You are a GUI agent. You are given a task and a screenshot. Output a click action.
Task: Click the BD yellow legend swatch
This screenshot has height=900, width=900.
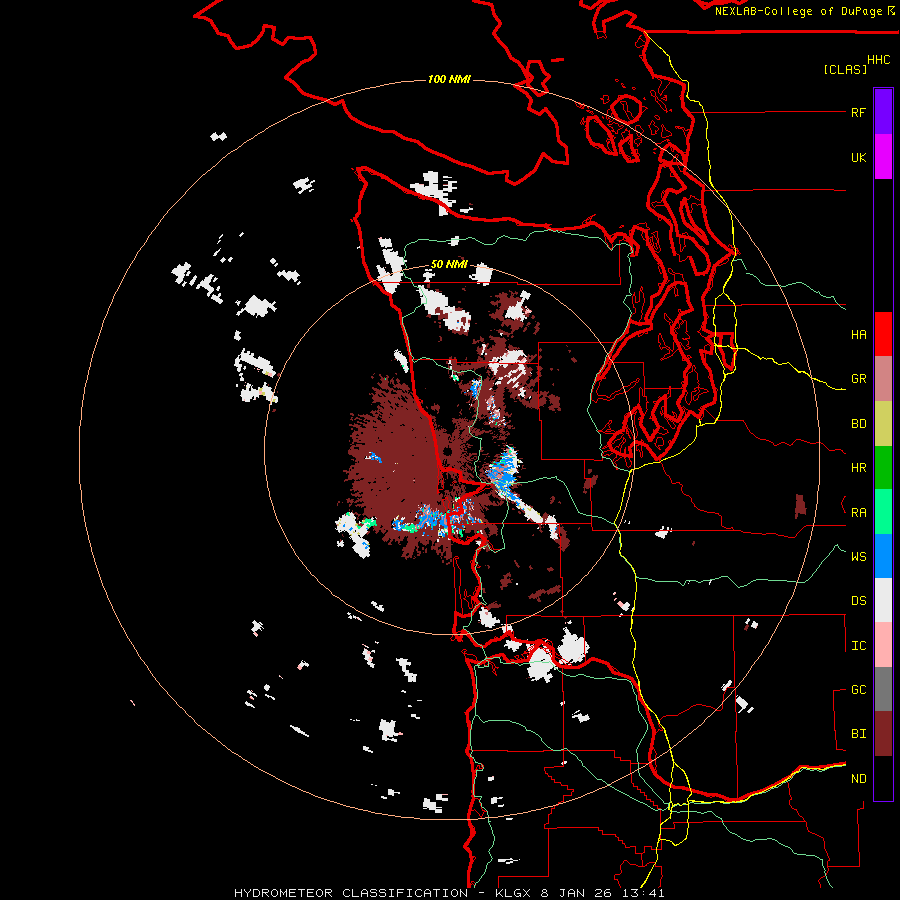(883, 423)
